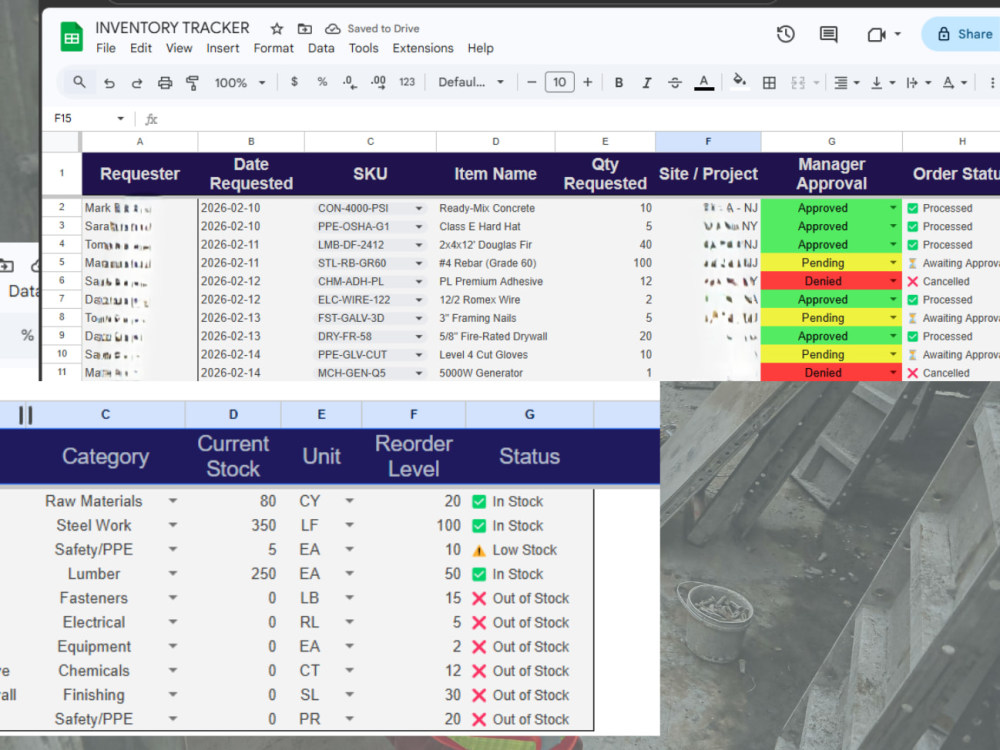1000x750 pixels.
Task: Click Processed checkbox for Ready-Mix Concrete row
Action: point(913,208)
